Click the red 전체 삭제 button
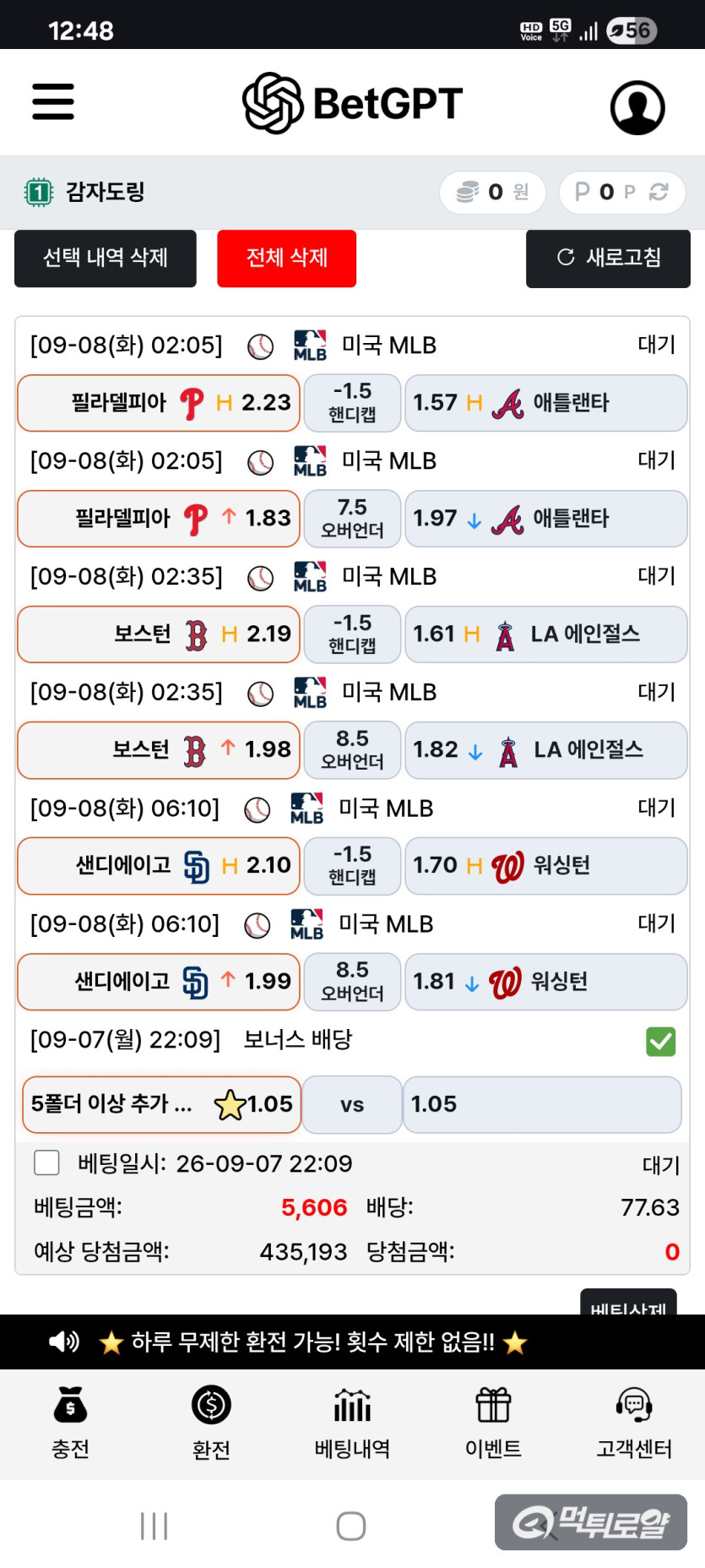Screen dimensions: 705x1568 (286, 259)
